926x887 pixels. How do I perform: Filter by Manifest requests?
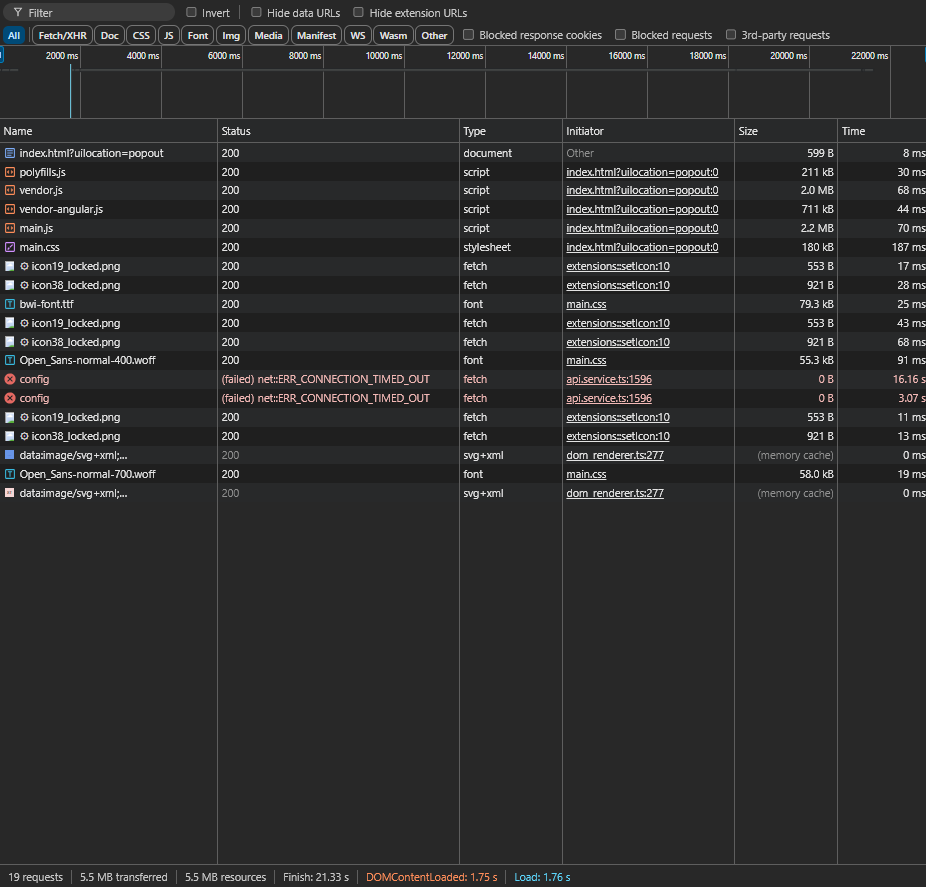pyautogui.click(x=317, y=35)
